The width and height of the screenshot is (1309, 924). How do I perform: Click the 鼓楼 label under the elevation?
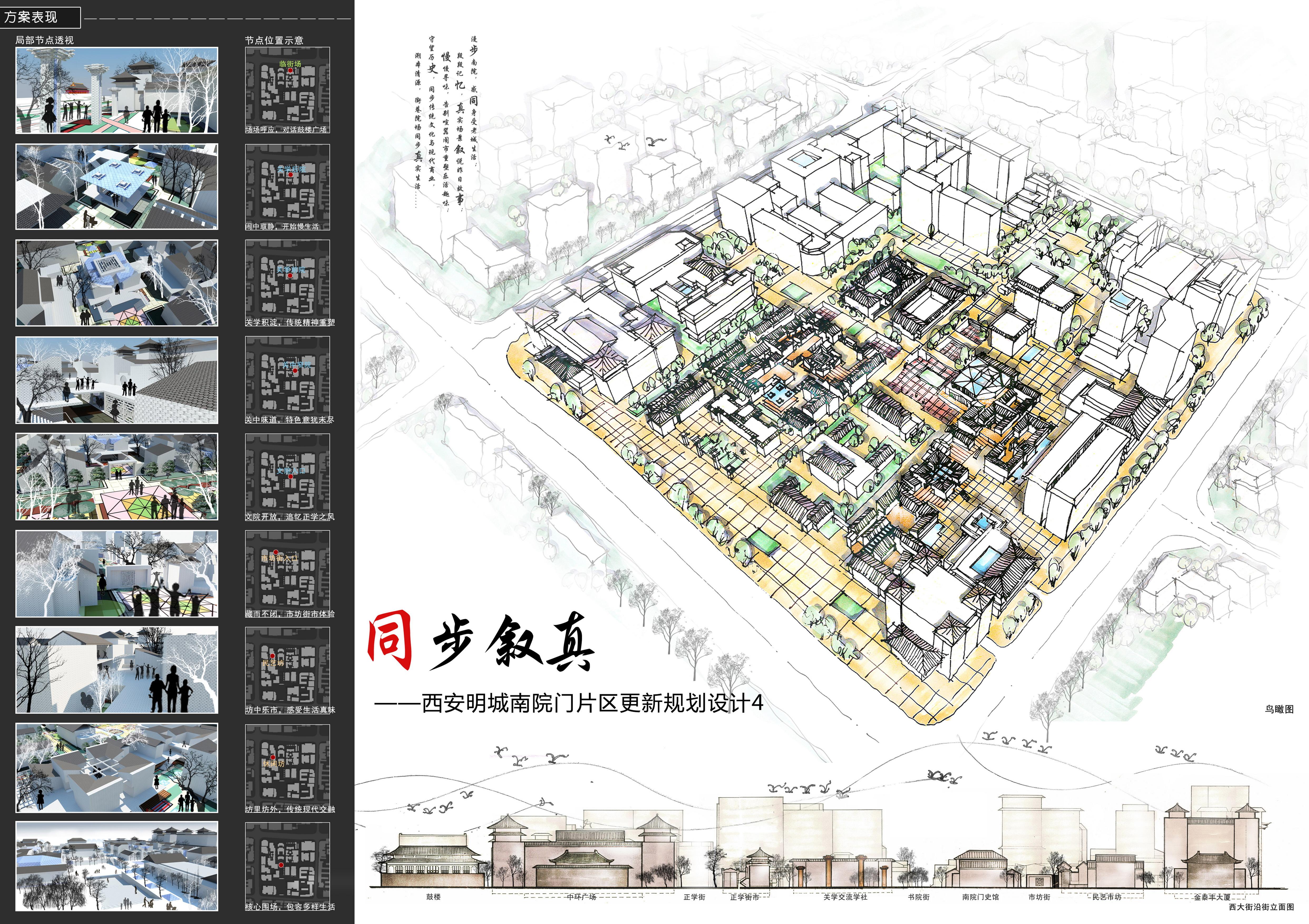(x=433, y=897)
